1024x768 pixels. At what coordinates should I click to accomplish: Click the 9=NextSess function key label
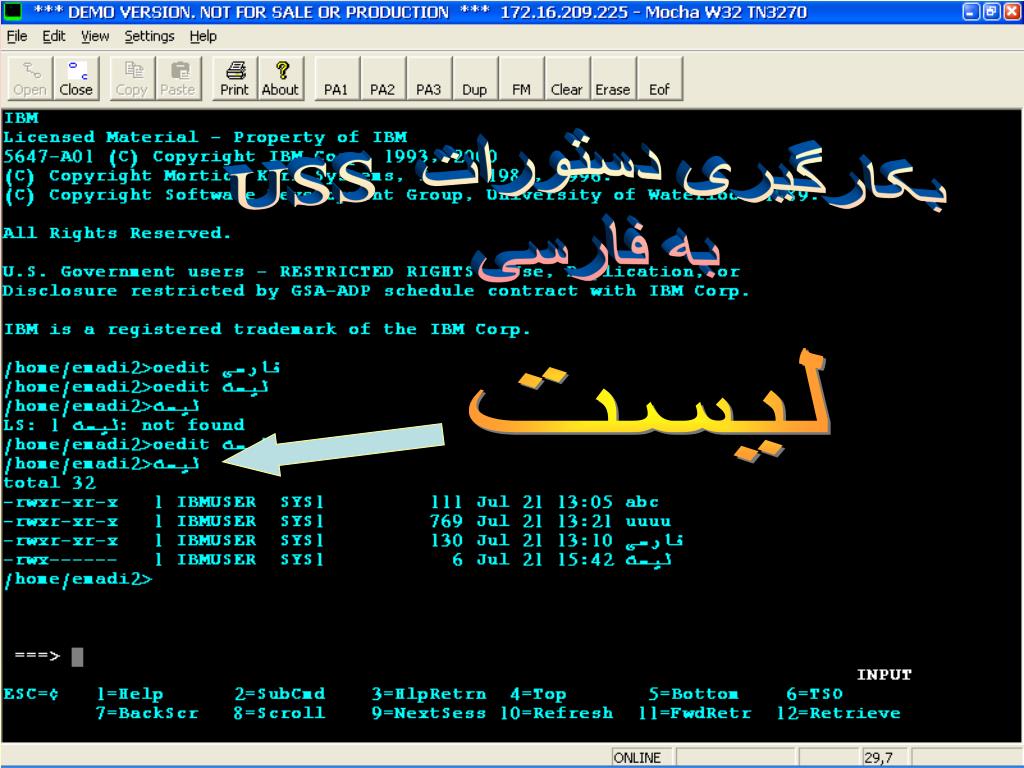(429, 712)
